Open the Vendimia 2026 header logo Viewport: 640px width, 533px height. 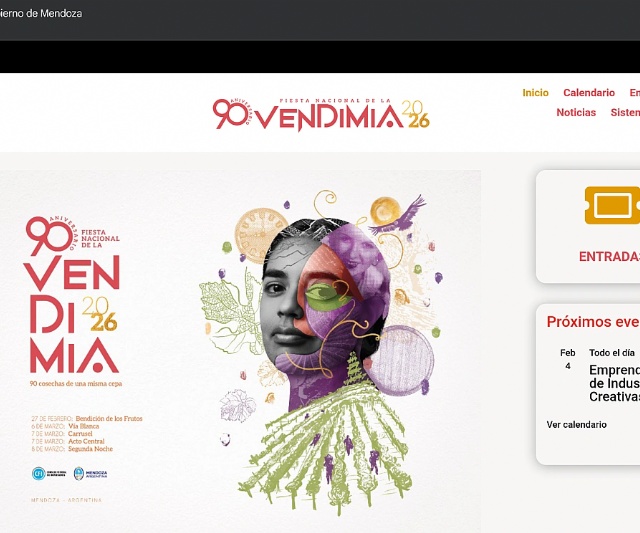pyautogui.click(x=321, y=114)
